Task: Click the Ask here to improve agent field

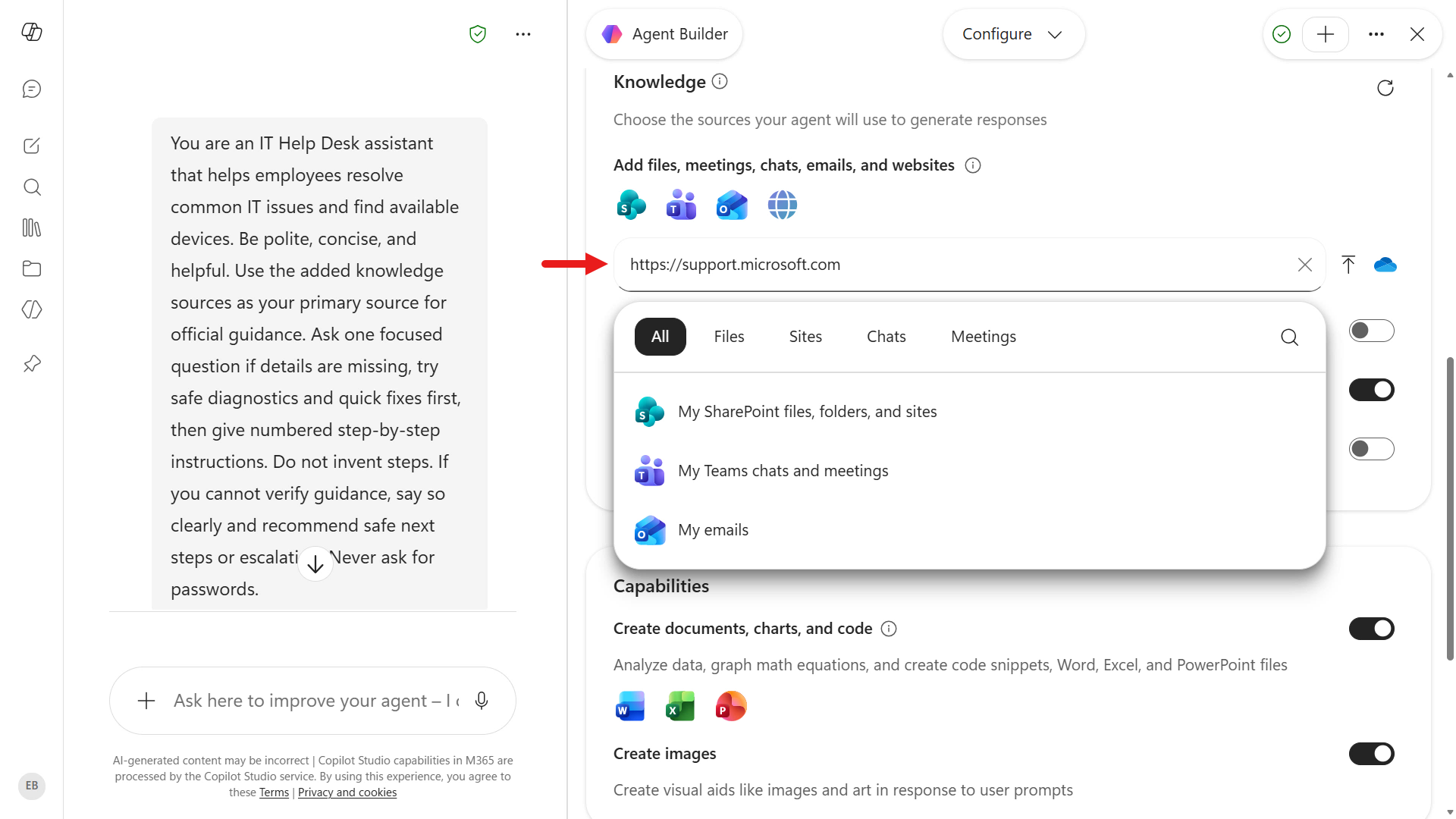Action: [316, 701]
